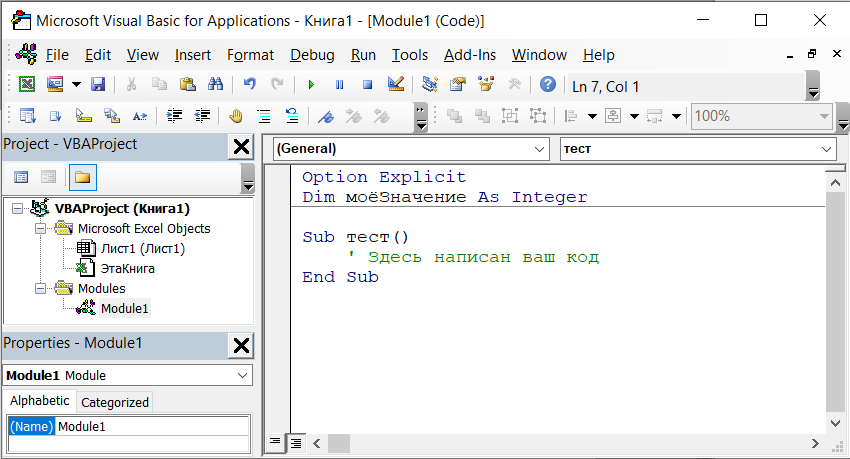Click View Code icon in Project pane
The image size is (850, 459).
[x=21, y=177]
